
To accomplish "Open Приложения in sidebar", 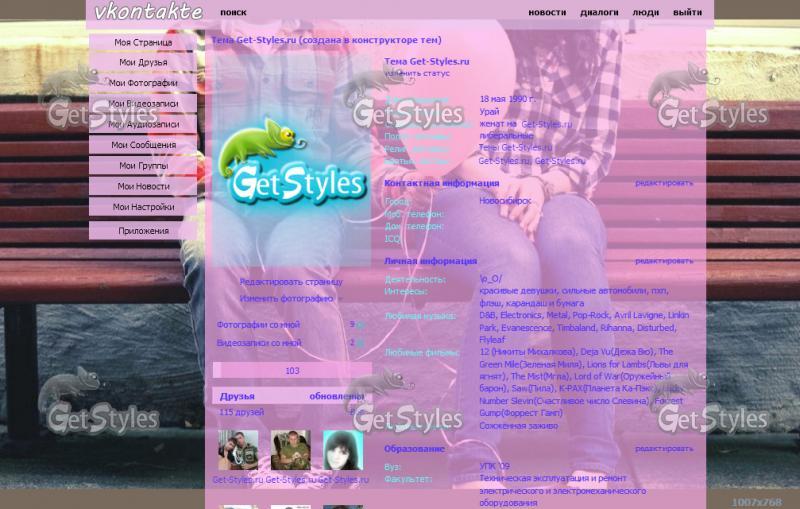I will pyautogui.click(x=143, y=231).
